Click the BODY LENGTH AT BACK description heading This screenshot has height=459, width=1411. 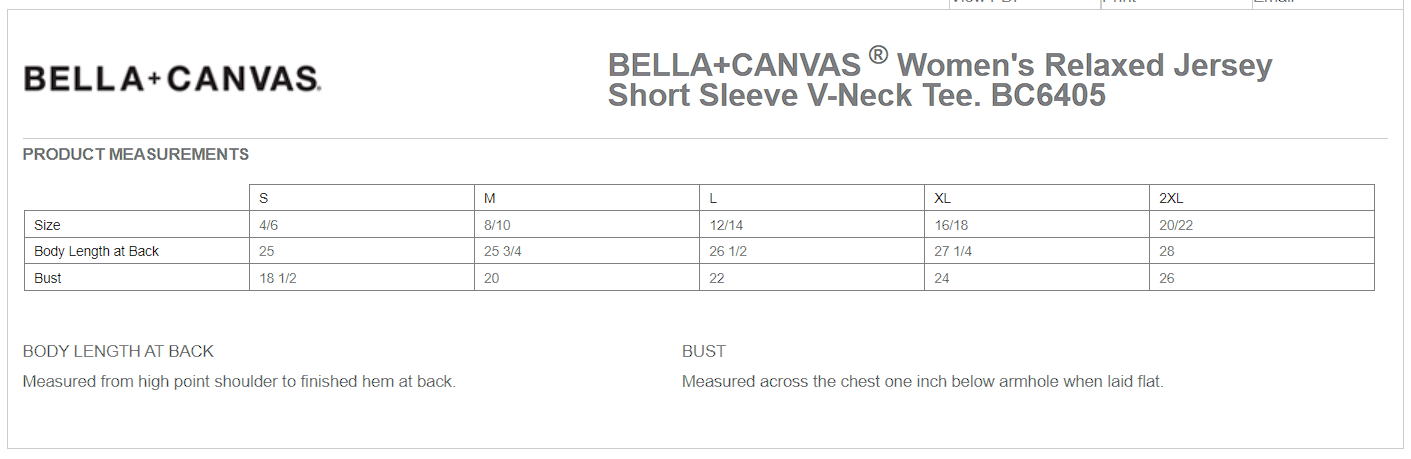tap(118, 351)
